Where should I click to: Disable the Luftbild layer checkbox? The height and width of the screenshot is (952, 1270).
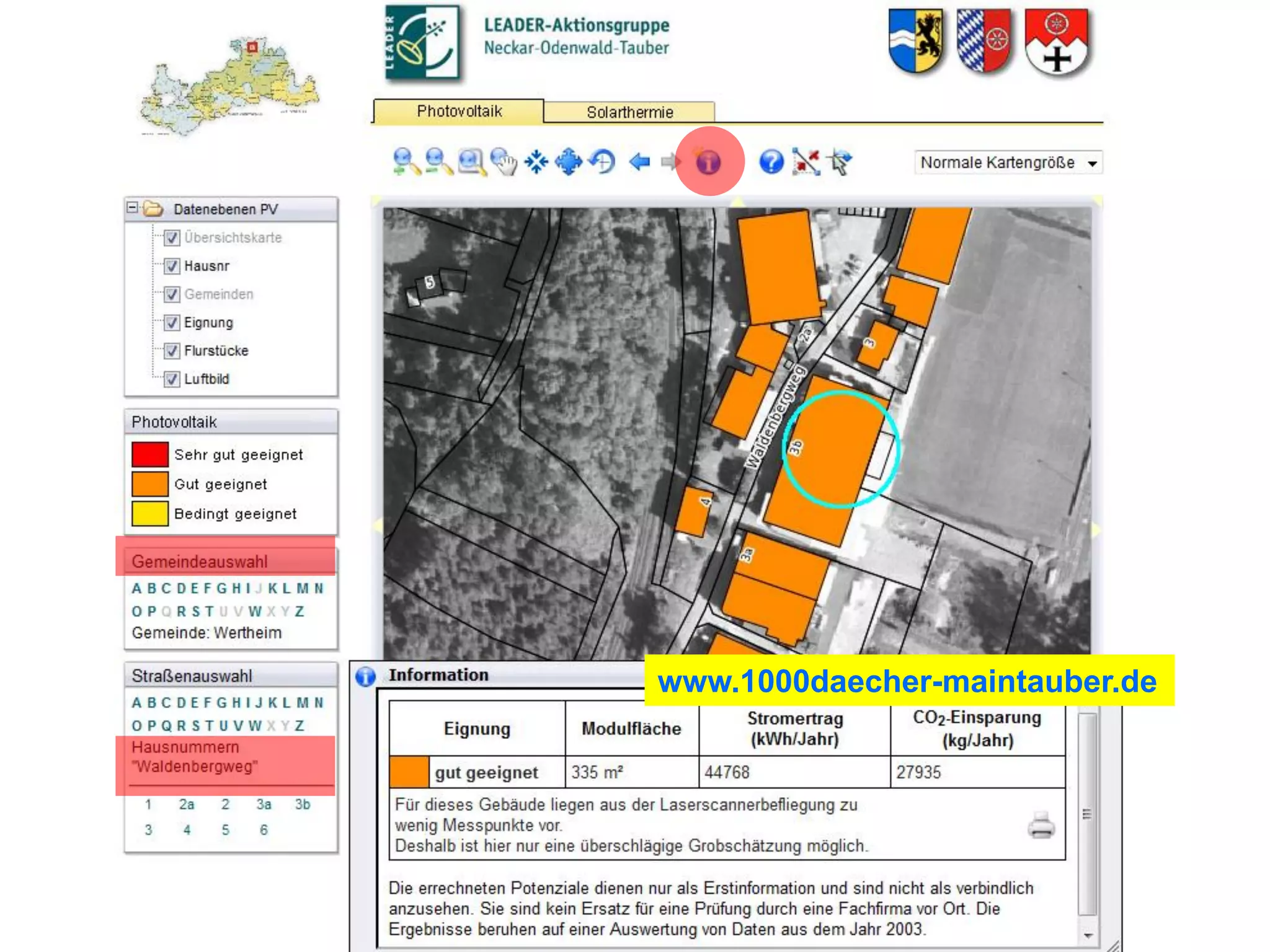172,379
